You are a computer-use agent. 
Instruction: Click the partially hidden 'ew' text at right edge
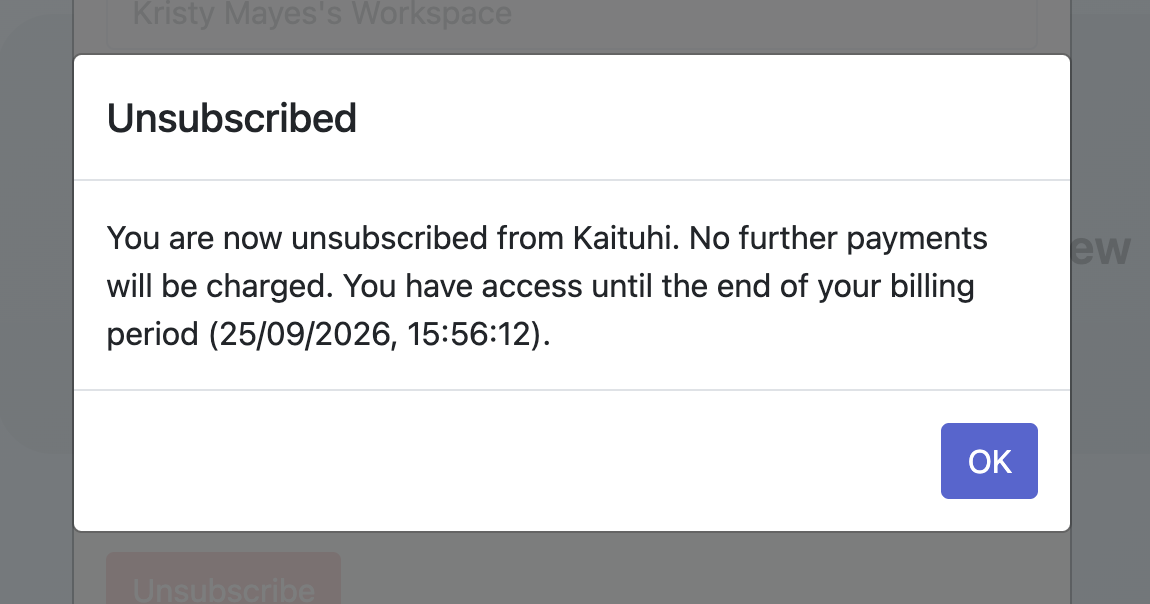point(1101,250)
